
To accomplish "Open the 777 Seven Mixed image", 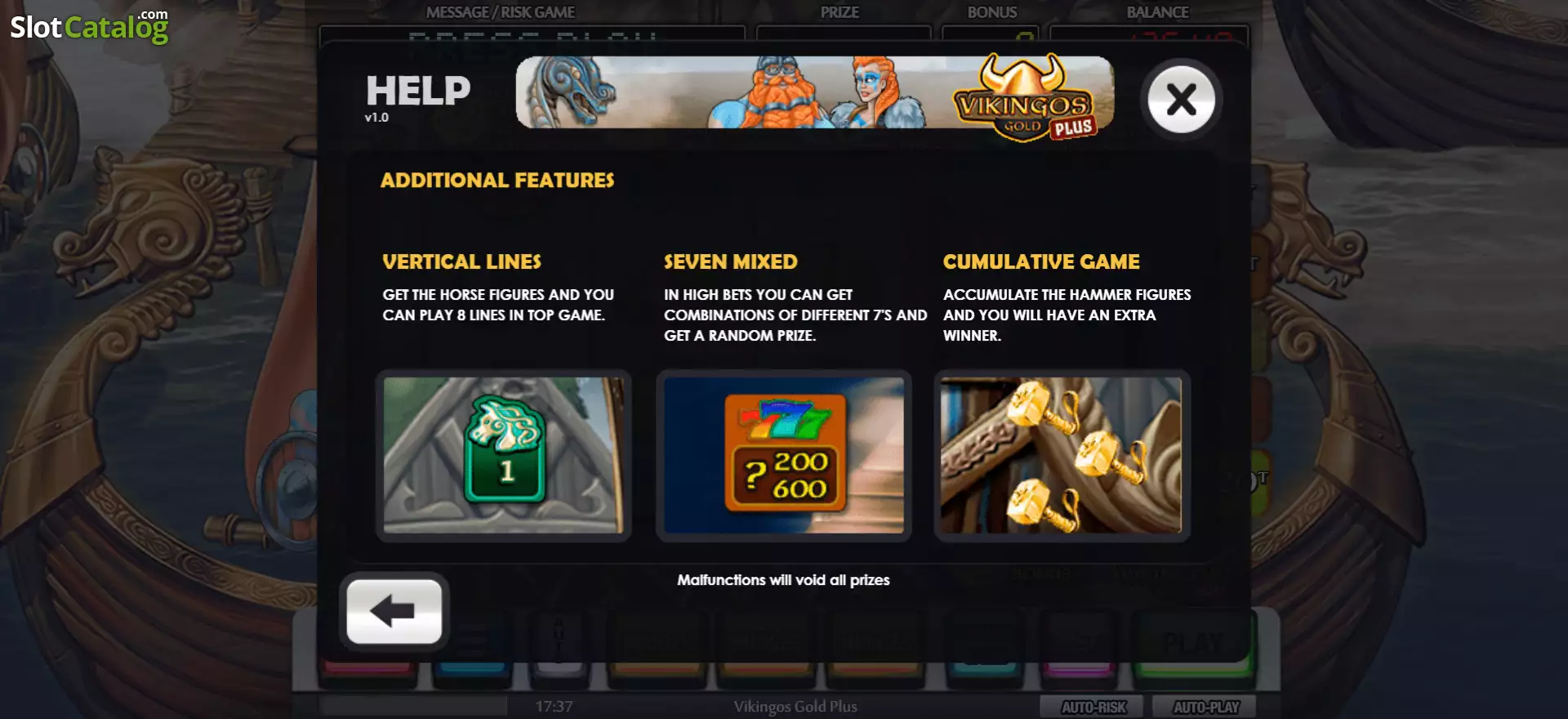I will (x=784, y=455).
